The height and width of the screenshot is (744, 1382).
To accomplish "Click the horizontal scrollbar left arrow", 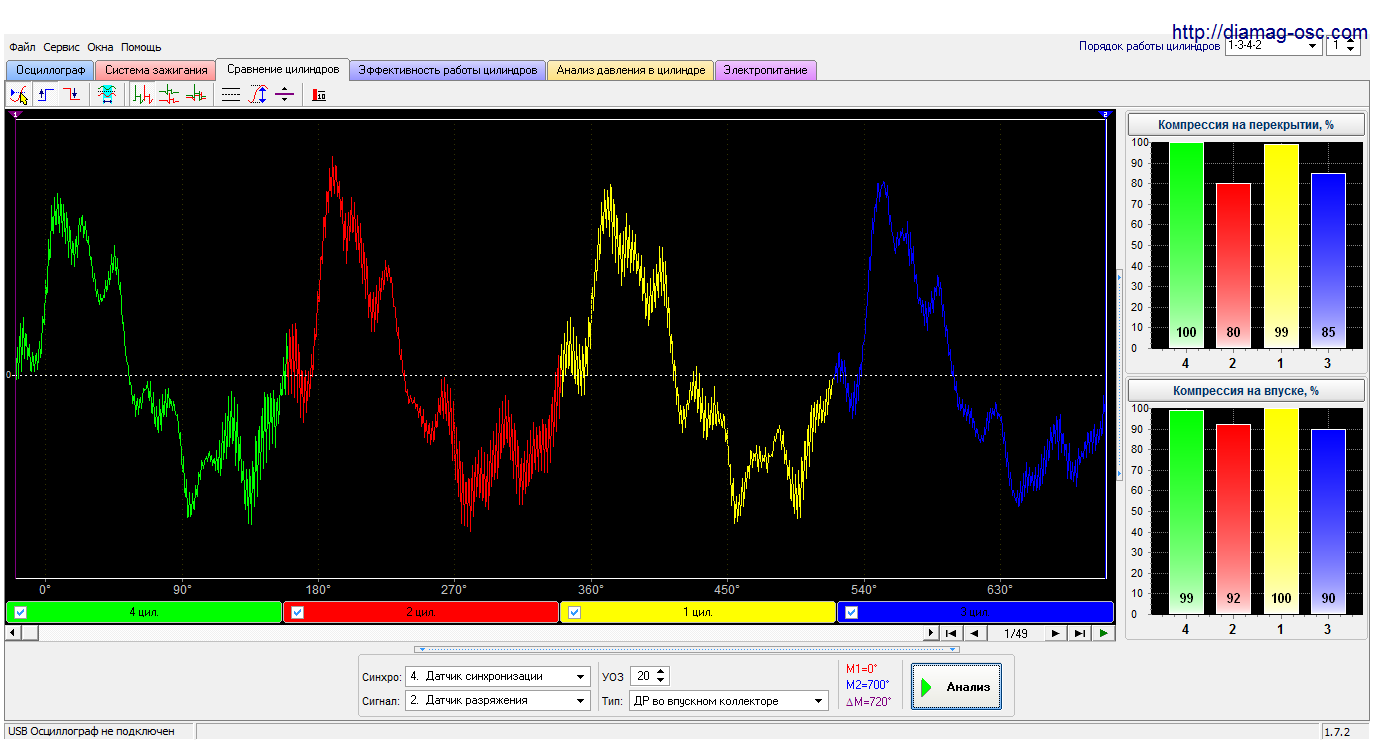I will pos(13,633).
